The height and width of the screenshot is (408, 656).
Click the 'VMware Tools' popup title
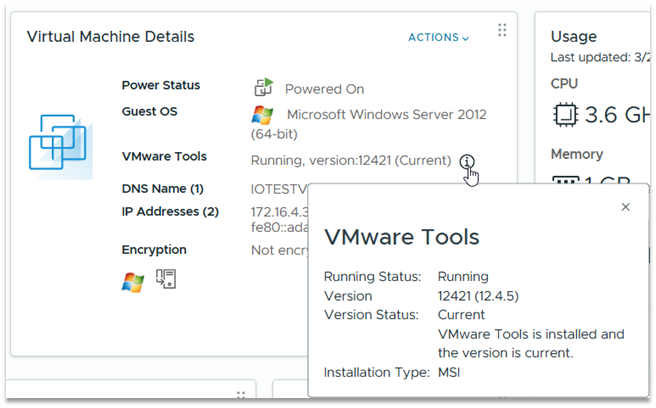tap(402, 237)
